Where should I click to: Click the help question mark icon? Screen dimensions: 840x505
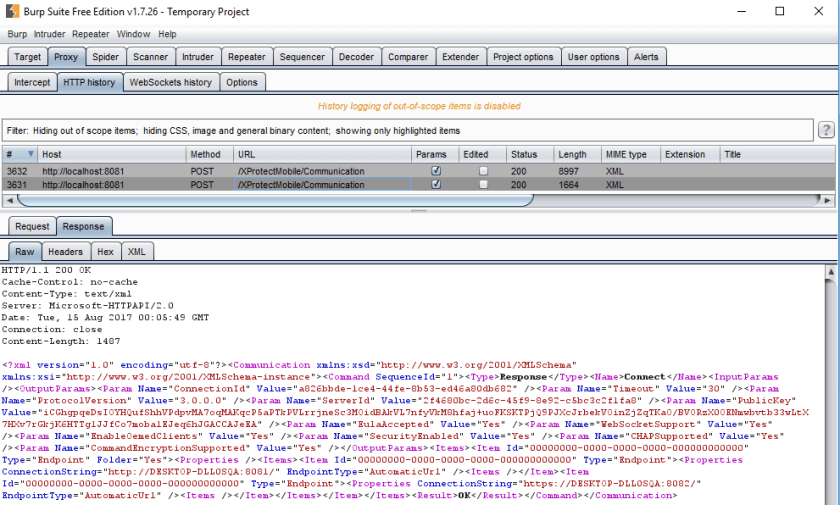pos(826,130)
